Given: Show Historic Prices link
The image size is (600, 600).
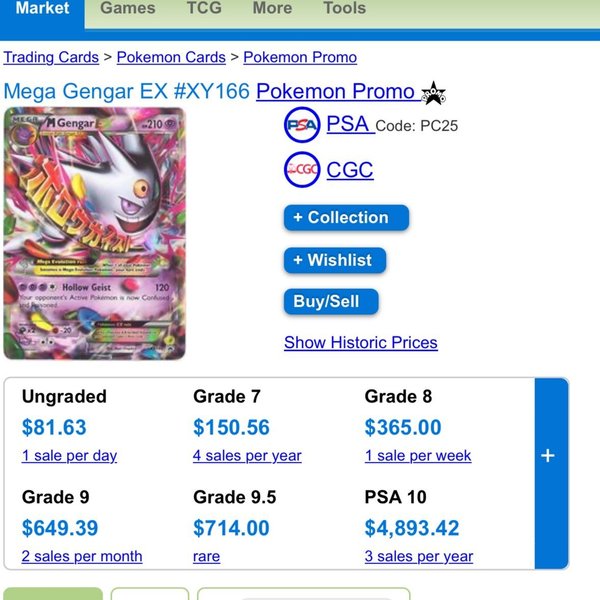Looking at the screenshot, I should click(x=361, y=342).
